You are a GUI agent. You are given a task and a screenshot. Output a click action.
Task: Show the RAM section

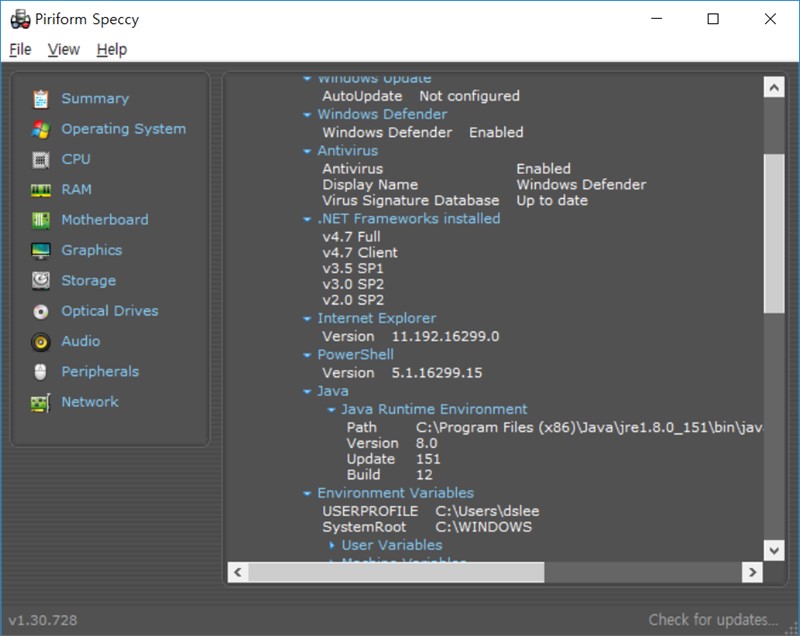point(77,190)
